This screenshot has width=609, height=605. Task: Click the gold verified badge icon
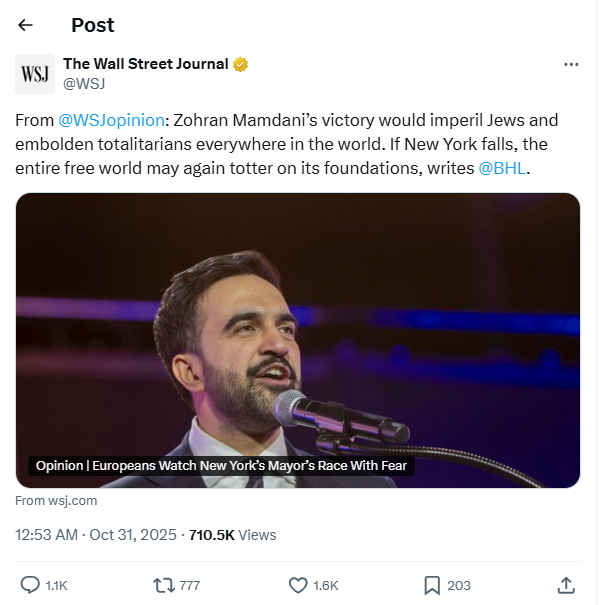pyautogui.click(x=241, y=65)
